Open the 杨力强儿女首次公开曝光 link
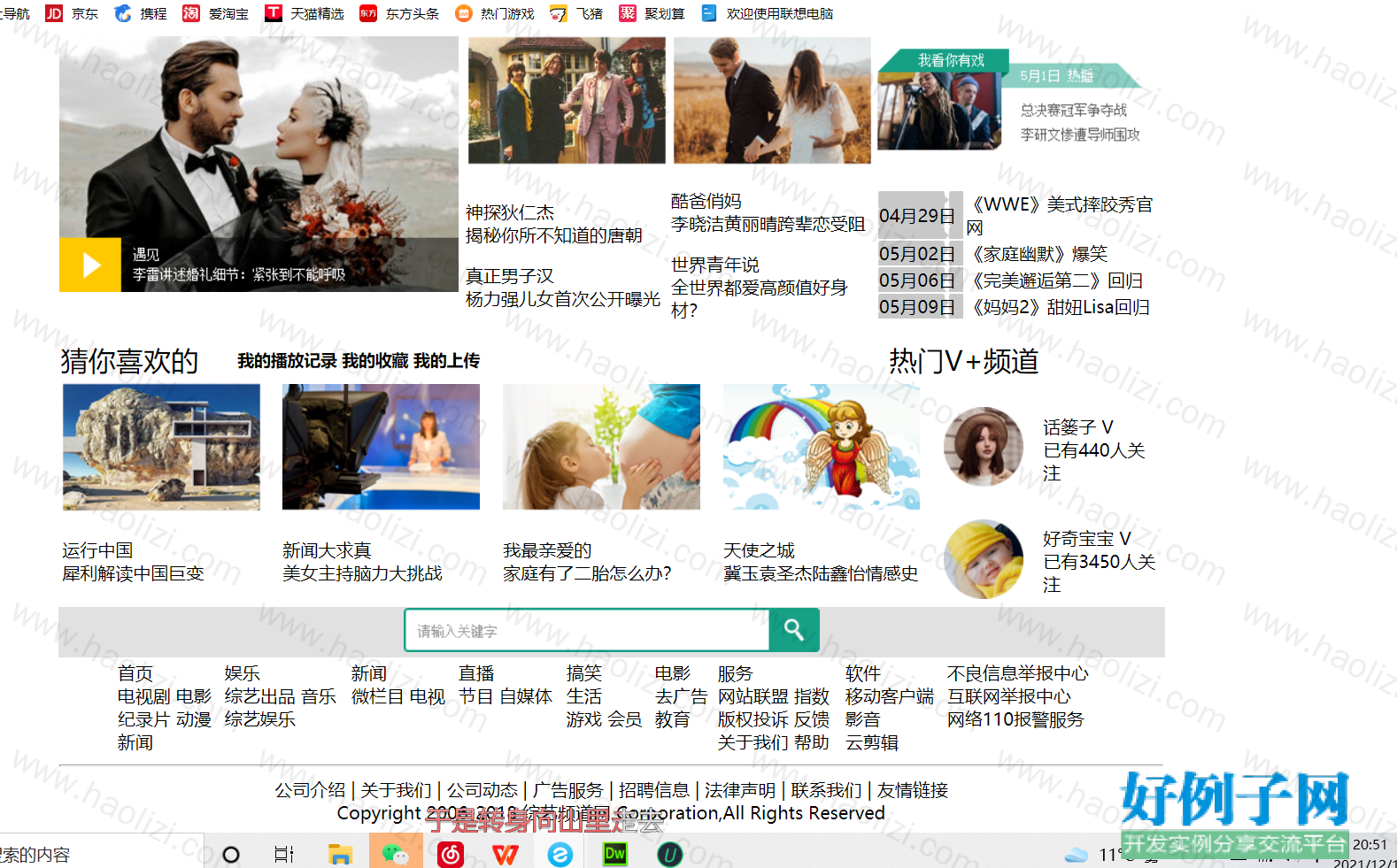 (563, 299)
